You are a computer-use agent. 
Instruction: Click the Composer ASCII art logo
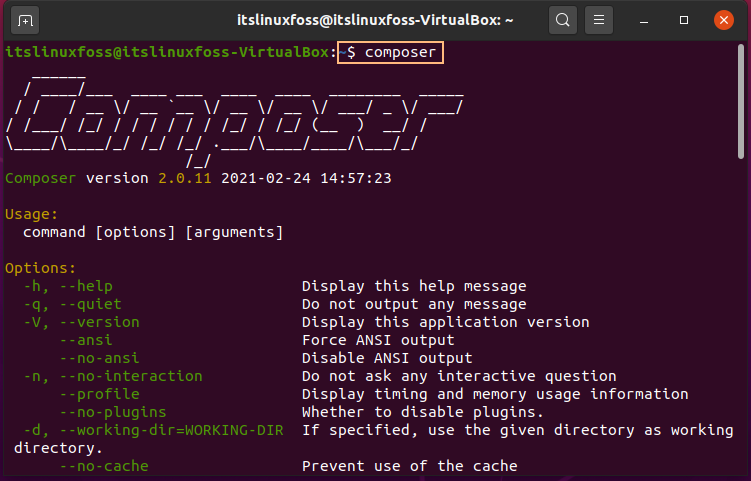[235, 120]
